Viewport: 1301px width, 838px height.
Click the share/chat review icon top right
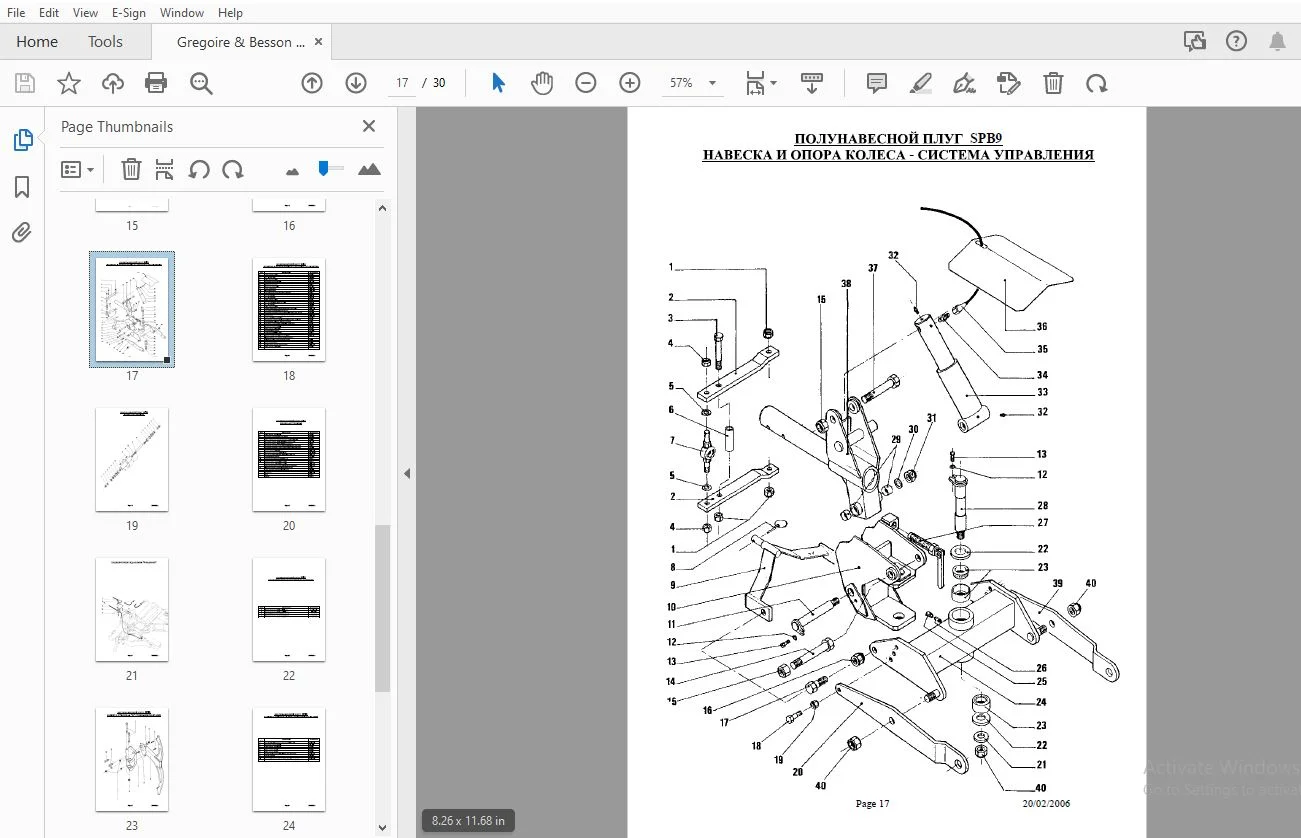(1194, 41)
